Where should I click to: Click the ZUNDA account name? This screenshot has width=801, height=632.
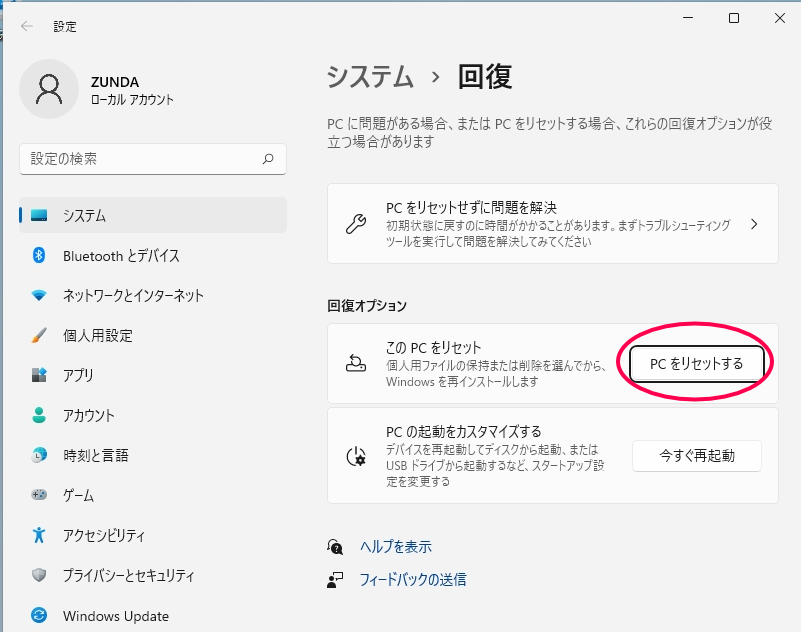115,82
